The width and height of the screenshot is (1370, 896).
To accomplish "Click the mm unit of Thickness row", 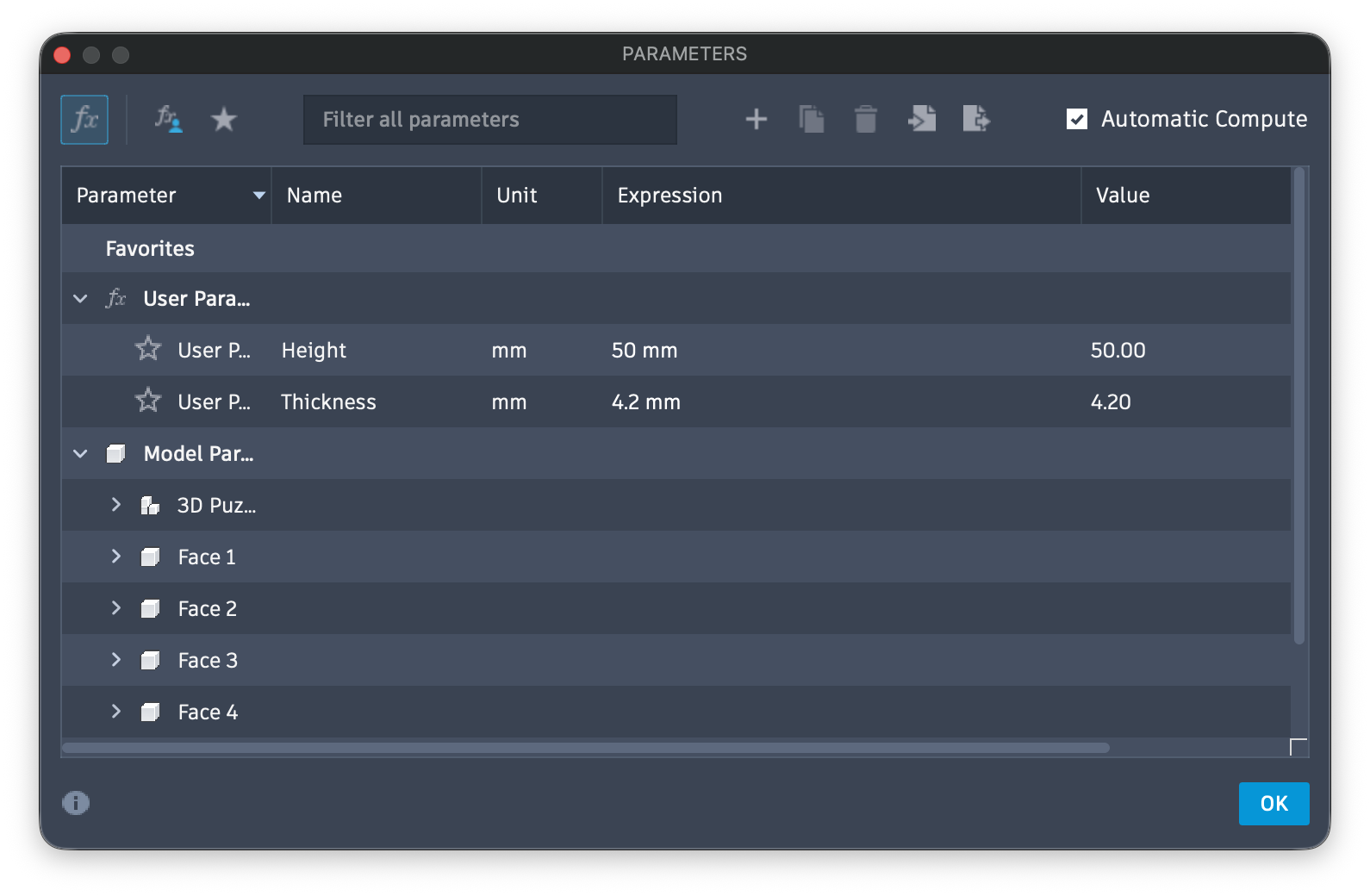I will pos(509,402).
